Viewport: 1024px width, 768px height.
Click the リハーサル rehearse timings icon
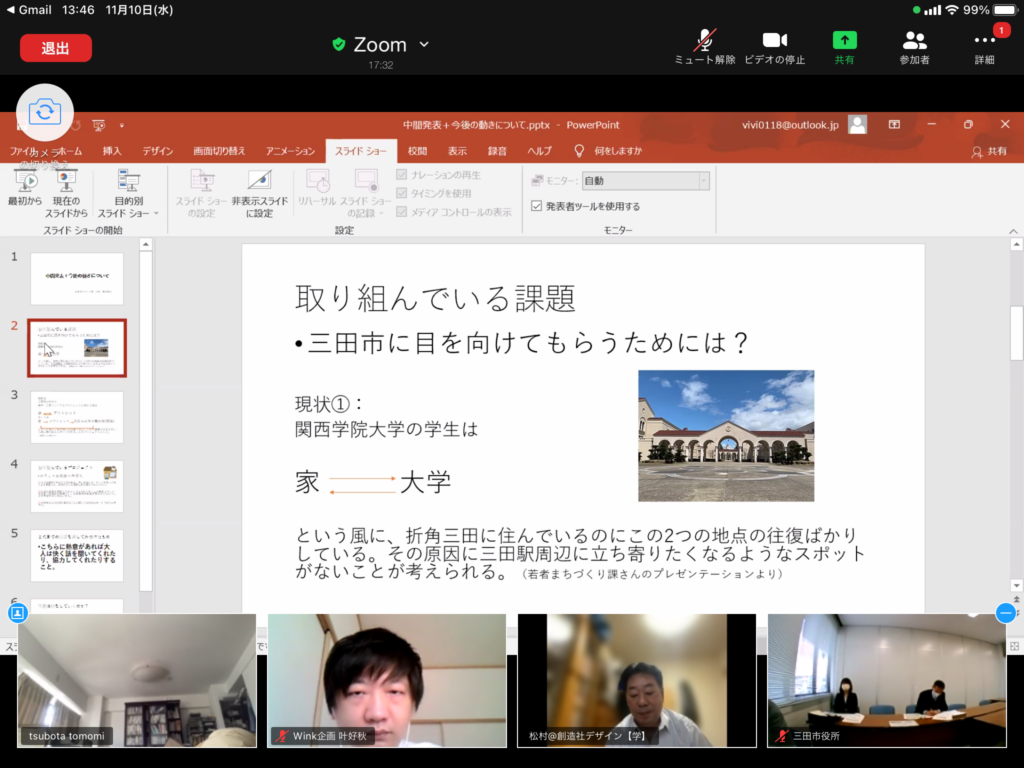(x=317, y=188)
